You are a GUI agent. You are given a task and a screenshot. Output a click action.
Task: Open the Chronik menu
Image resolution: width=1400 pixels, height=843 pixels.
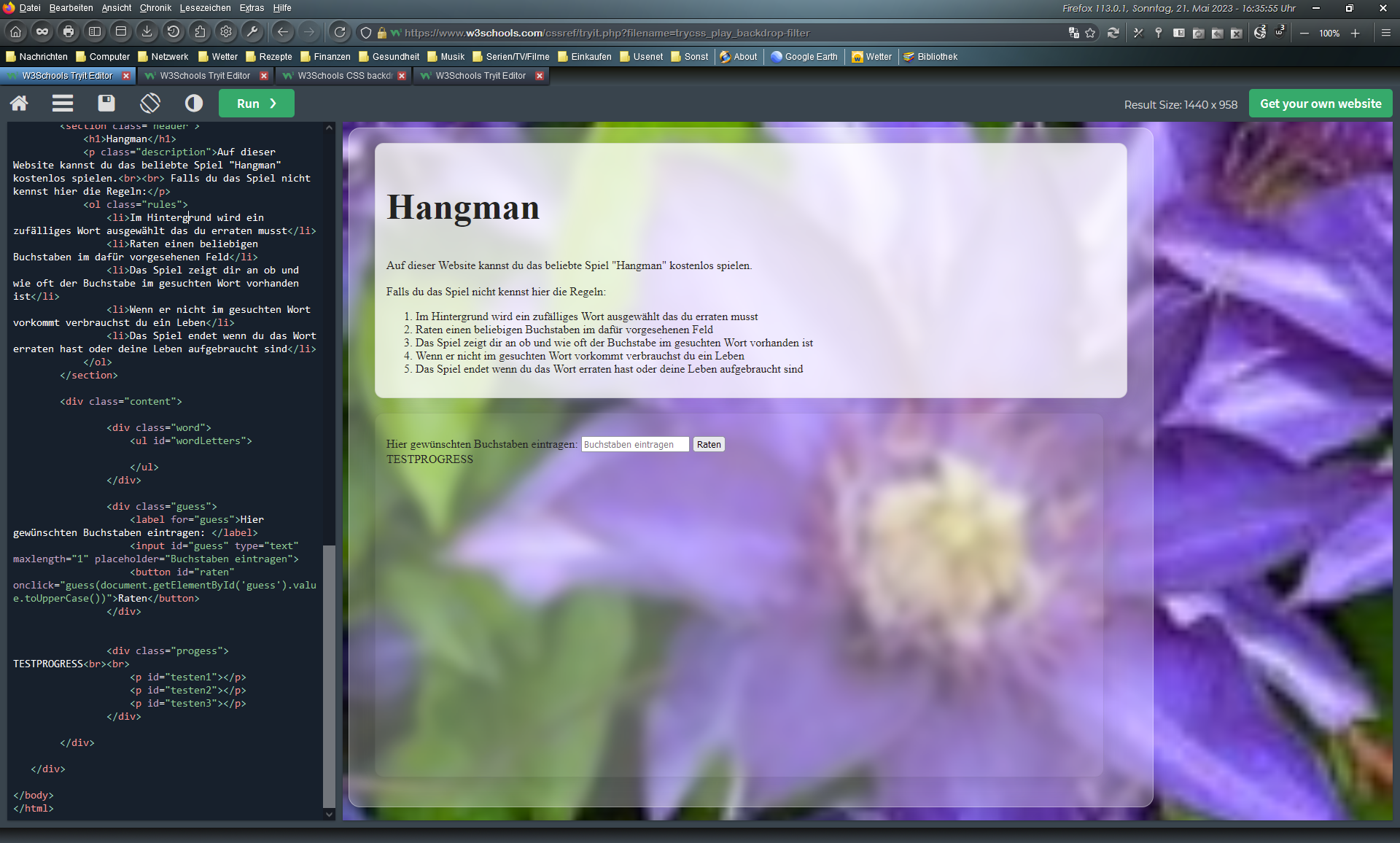click(x=155, y=8)
